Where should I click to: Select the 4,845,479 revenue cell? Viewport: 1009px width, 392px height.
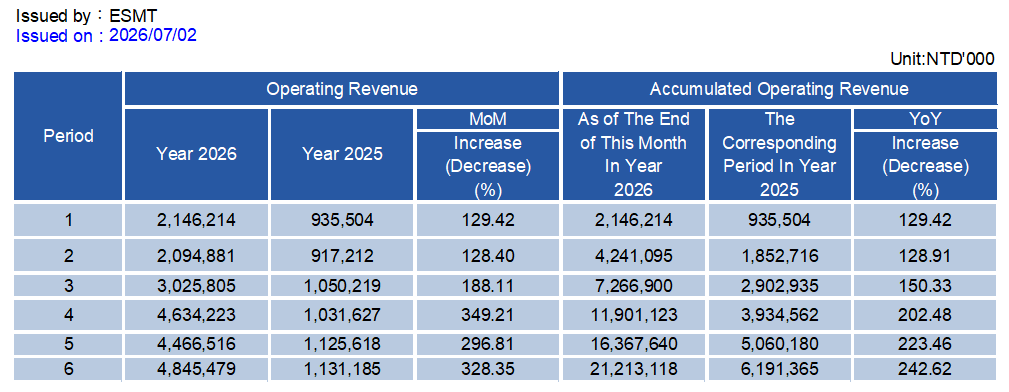click(196, 369)
